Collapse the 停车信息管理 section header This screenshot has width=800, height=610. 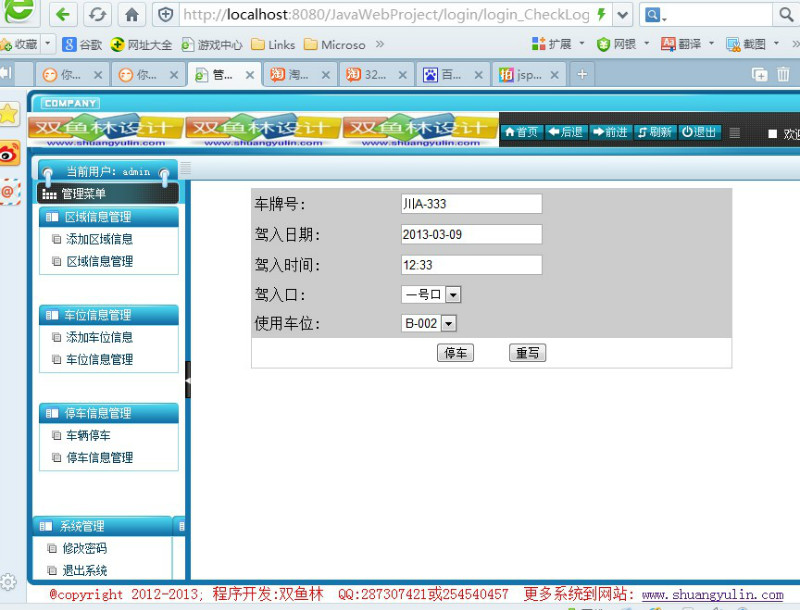[109, 413]
